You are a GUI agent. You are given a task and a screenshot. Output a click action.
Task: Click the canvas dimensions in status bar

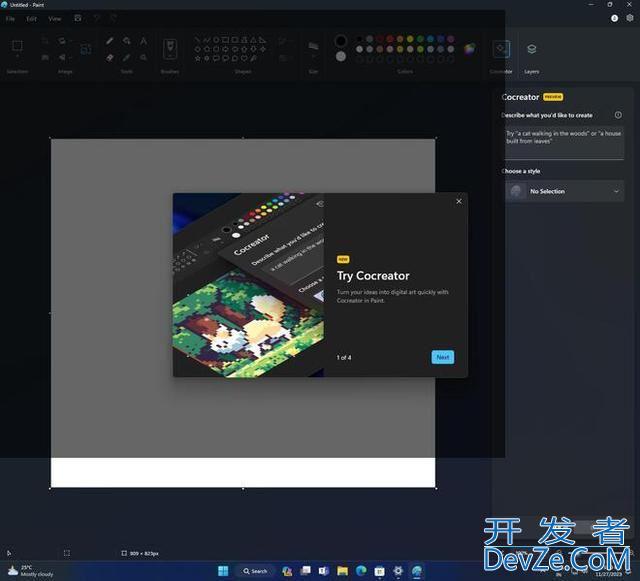(140, 553)
